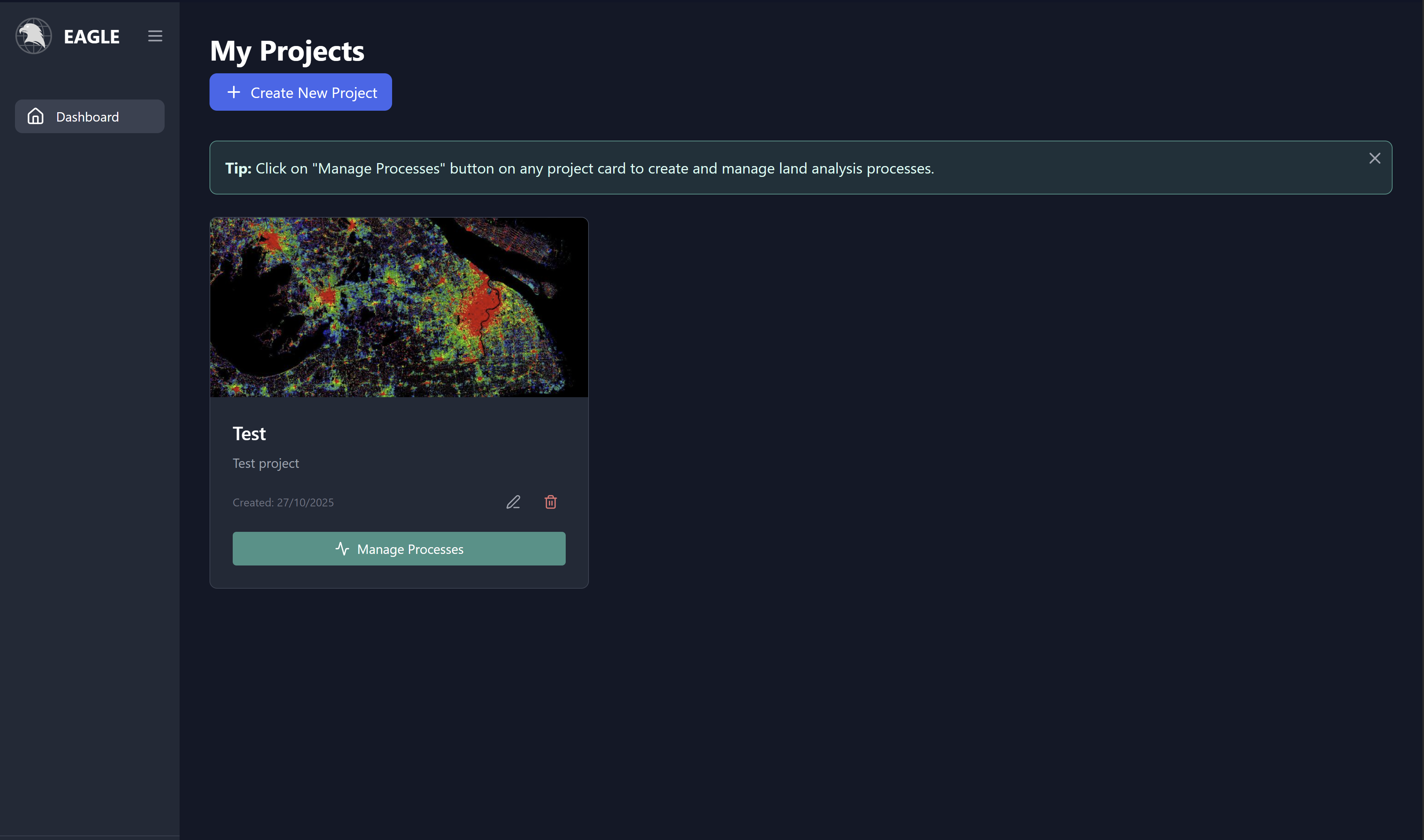Image resolution: width=1424 pixels, height=840 pixels.
Task: Dismiss the tip banner with X
Action: coord(1374,159)
